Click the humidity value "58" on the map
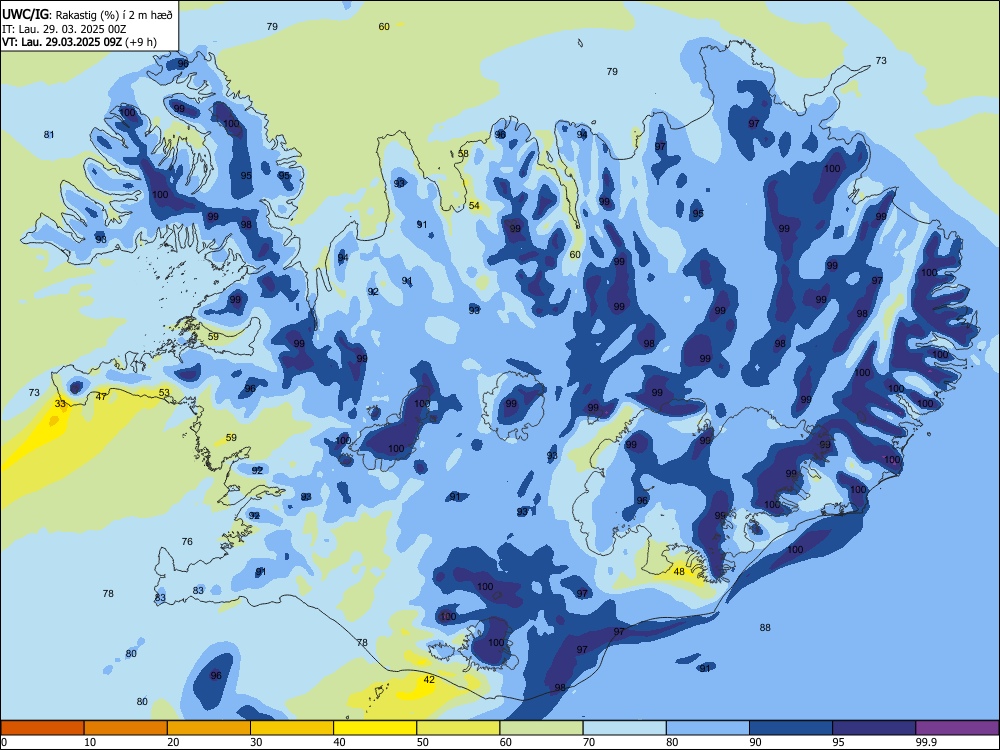This screenshot has height=750, width=1000. 463,154
